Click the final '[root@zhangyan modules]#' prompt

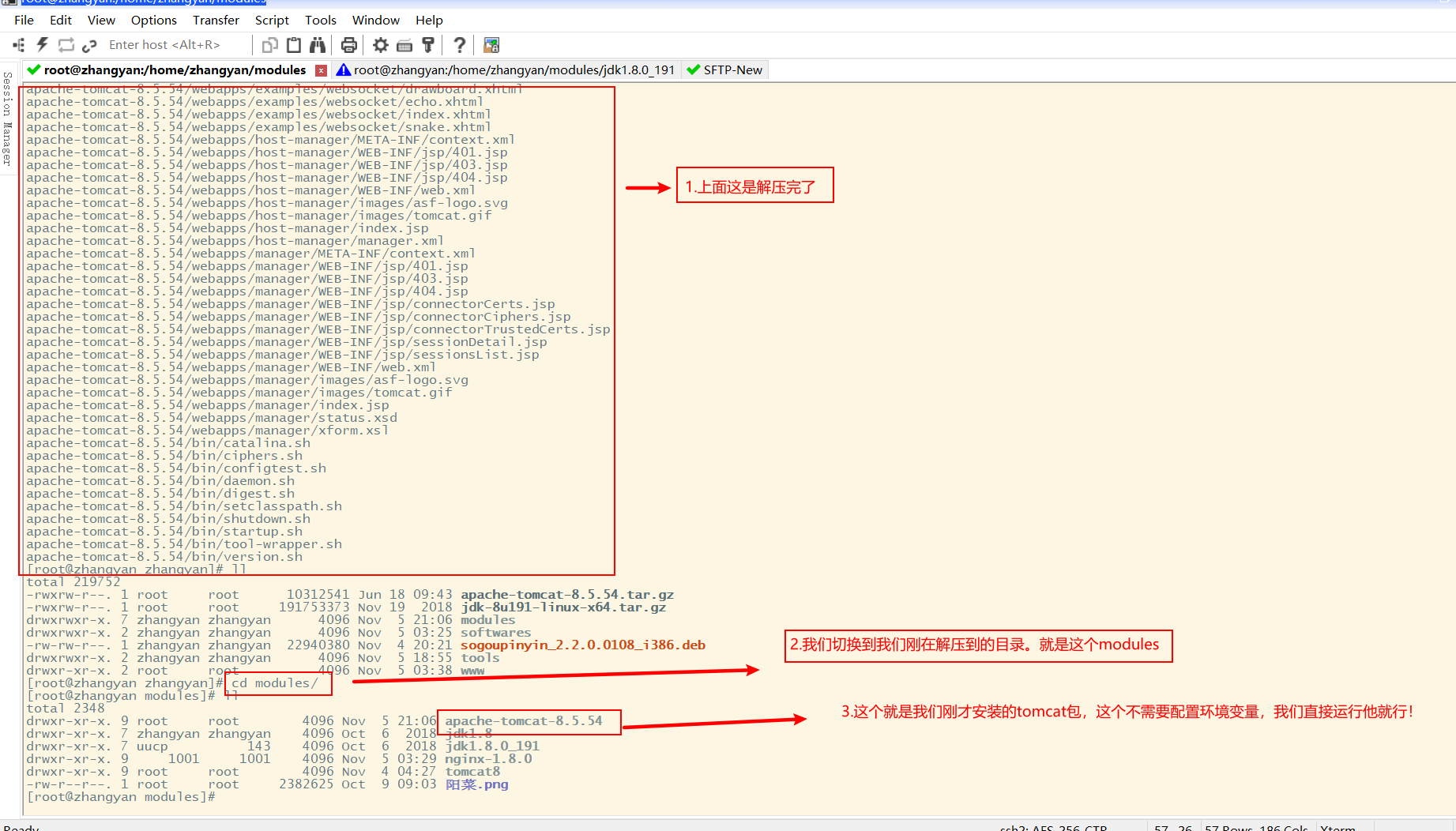[x=121, y=797]
